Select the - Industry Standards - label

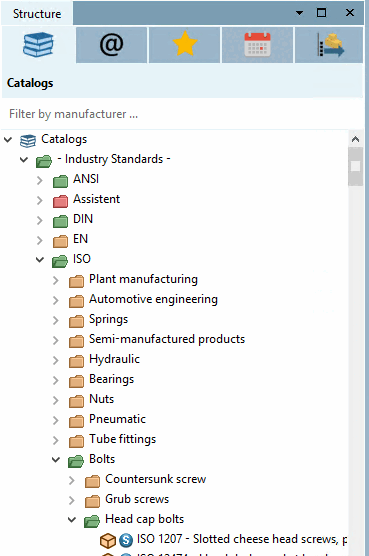click(x=114, y=159)
